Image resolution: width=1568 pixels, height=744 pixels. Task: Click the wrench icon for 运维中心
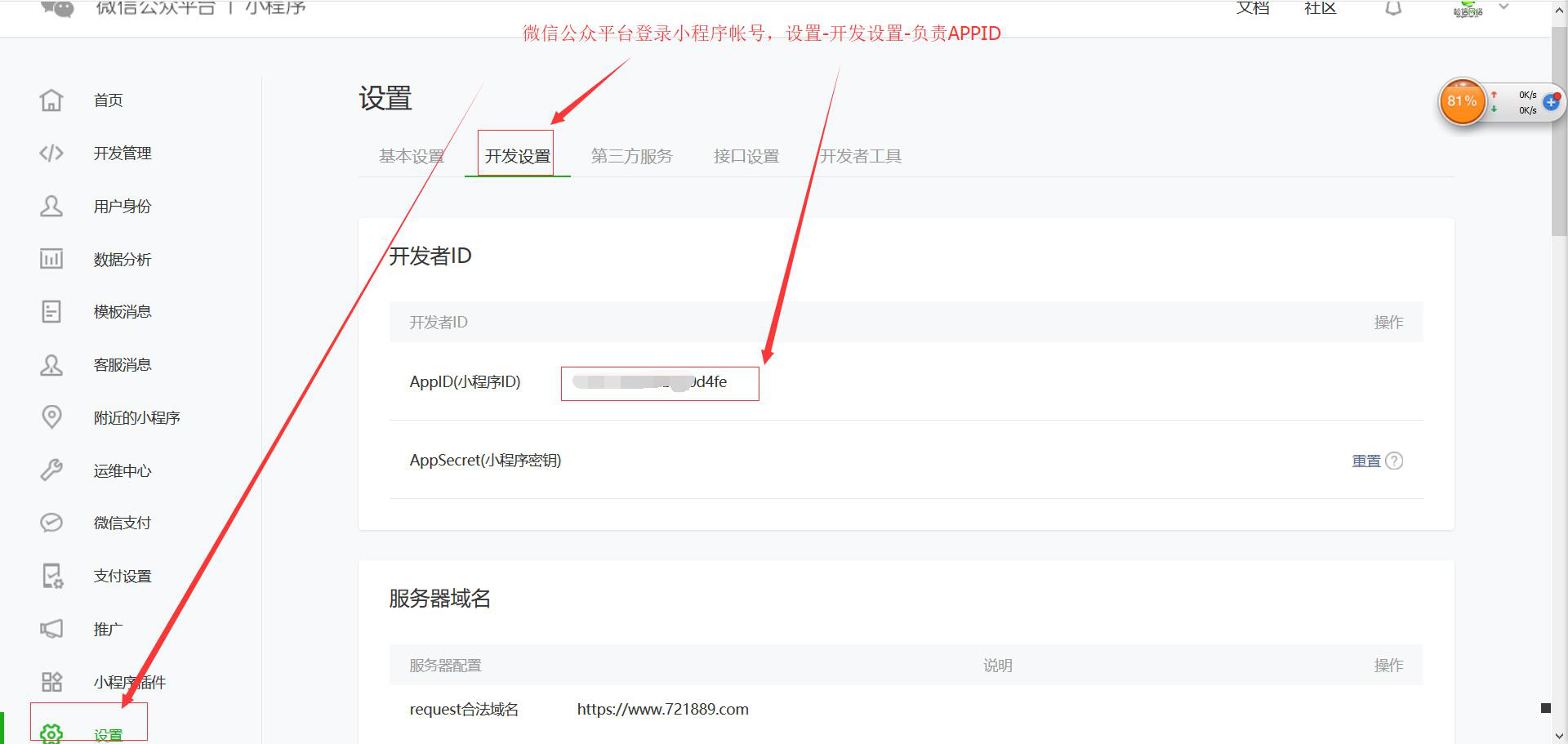pos(51,470)
